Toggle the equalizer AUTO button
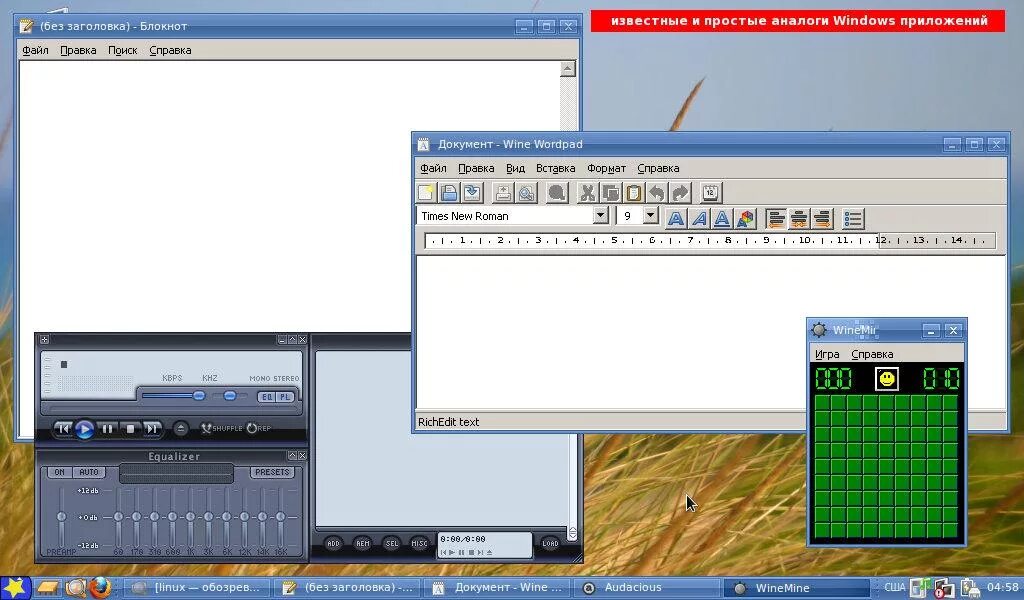Image resolution: width=1024 pixels, height=600 pixels. (89, 472)
